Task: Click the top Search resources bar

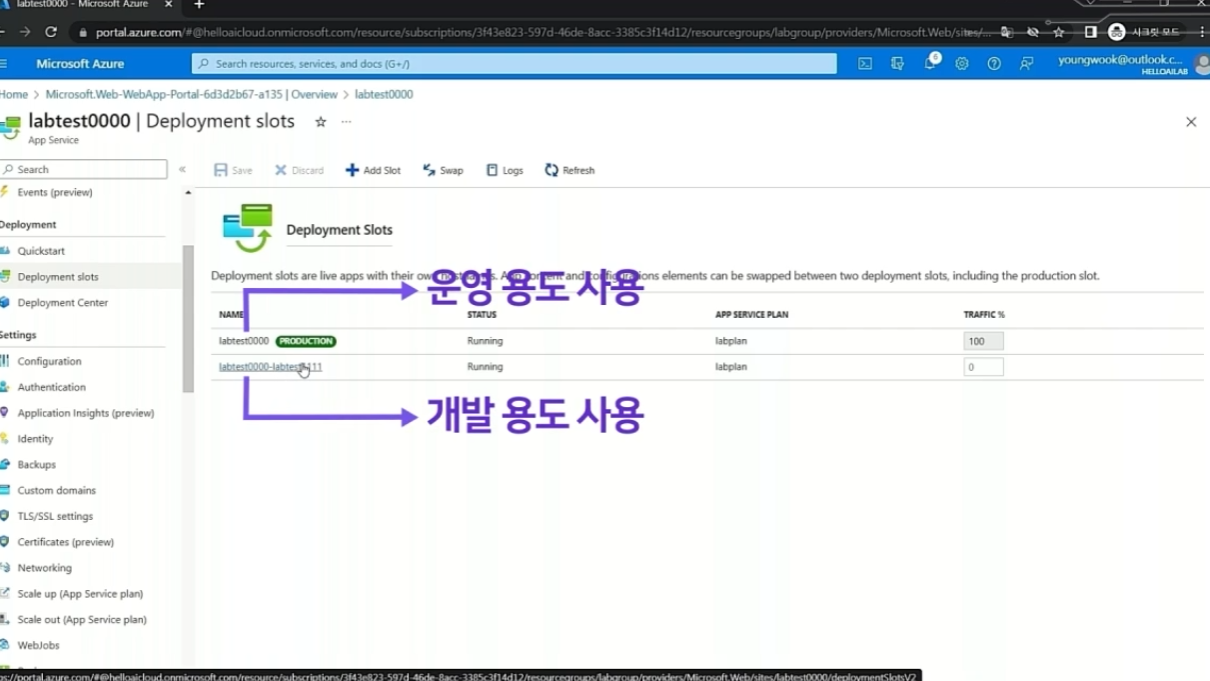Action: [x=514, y=63]
